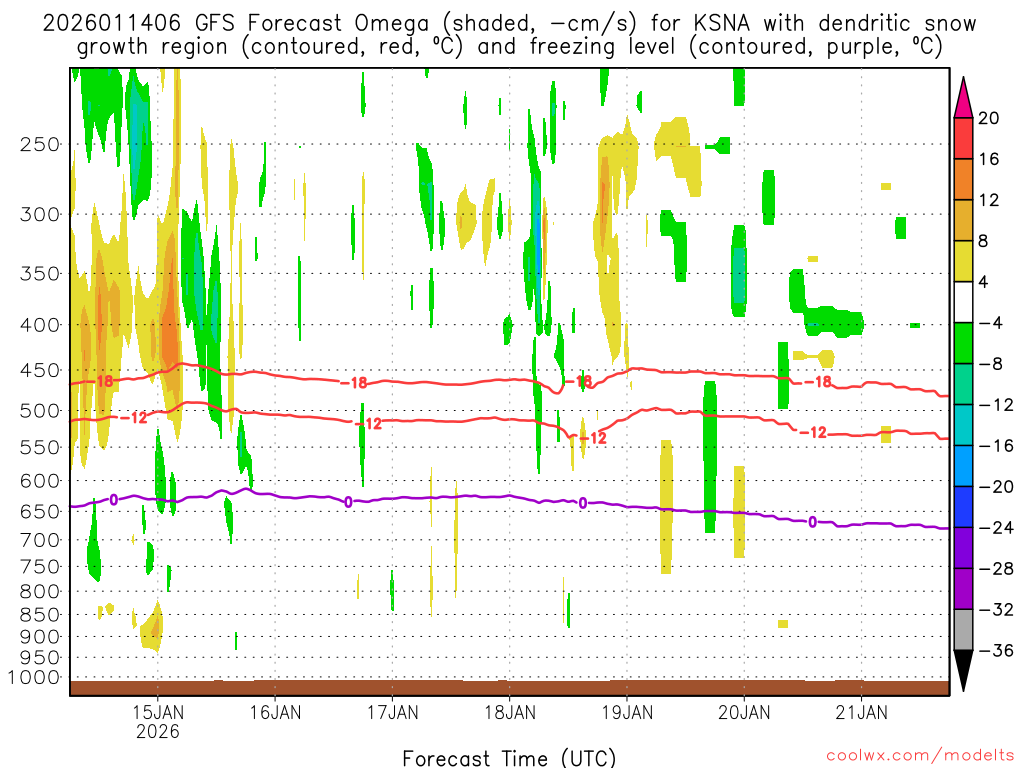Click the 250 pressure level label
Image resolution: width=1024 pixels, height=768 pixels.
tap(40, 144)
